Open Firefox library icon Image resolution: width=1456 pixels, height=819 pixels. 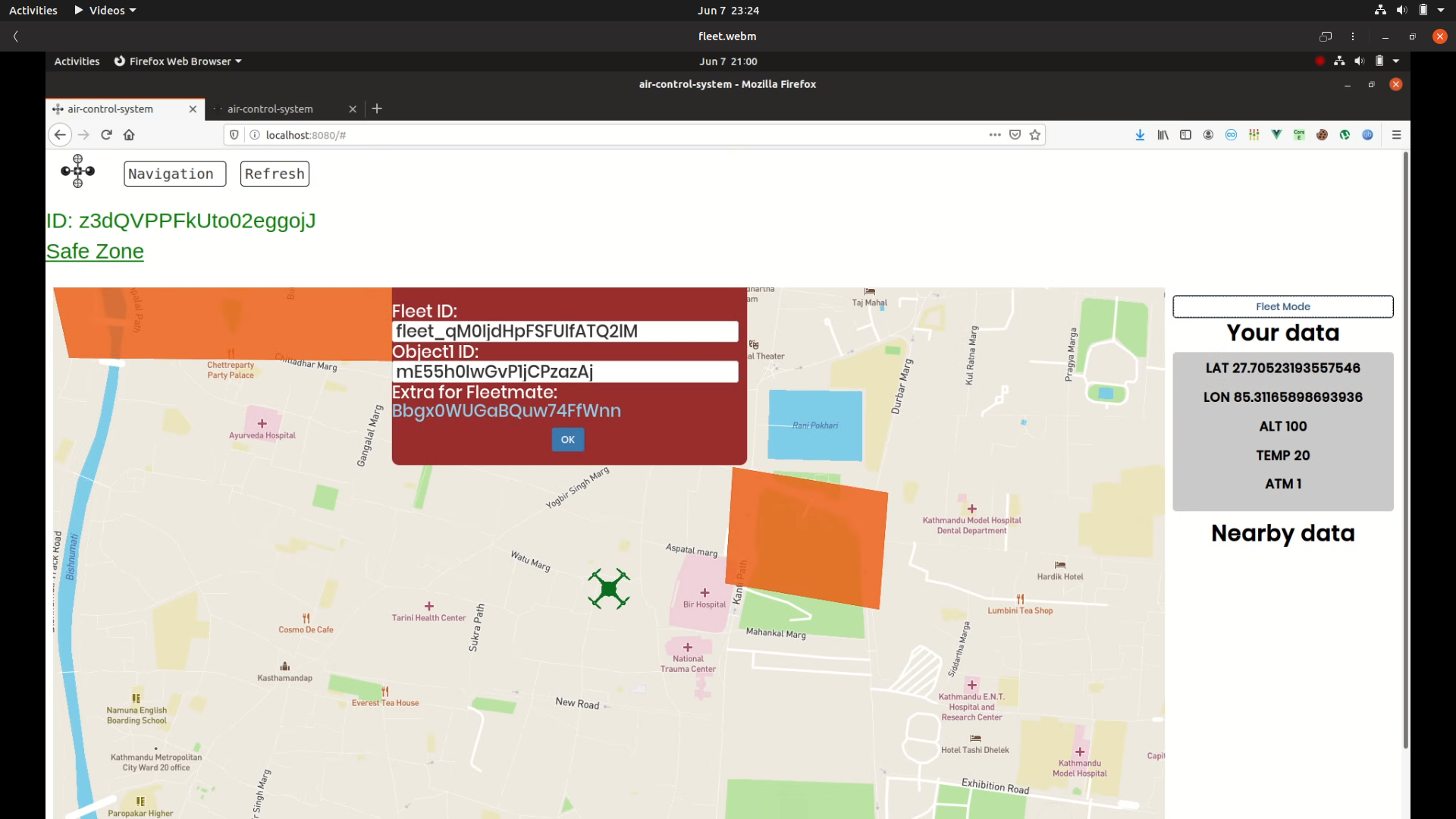(x=1163, y=135)
